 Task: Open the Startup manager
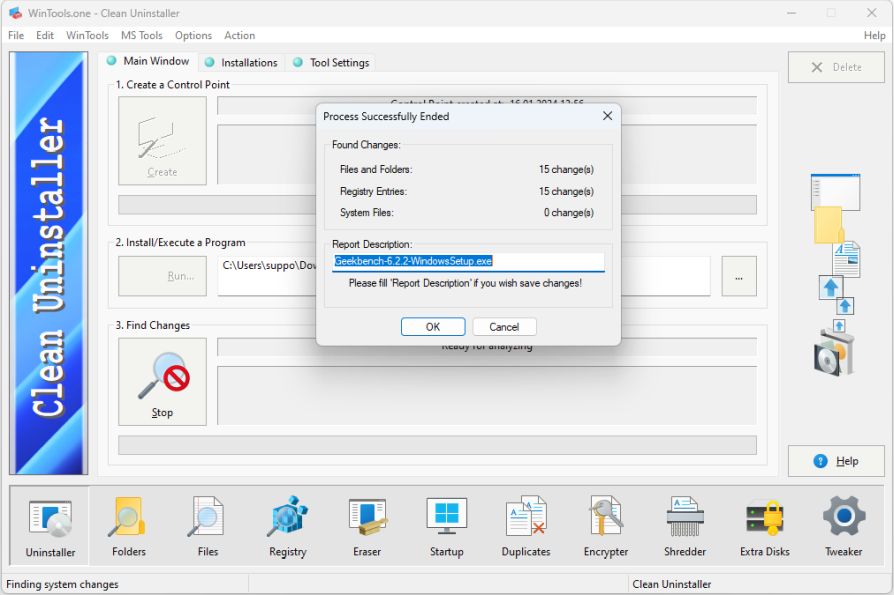[x=446, y=525]
